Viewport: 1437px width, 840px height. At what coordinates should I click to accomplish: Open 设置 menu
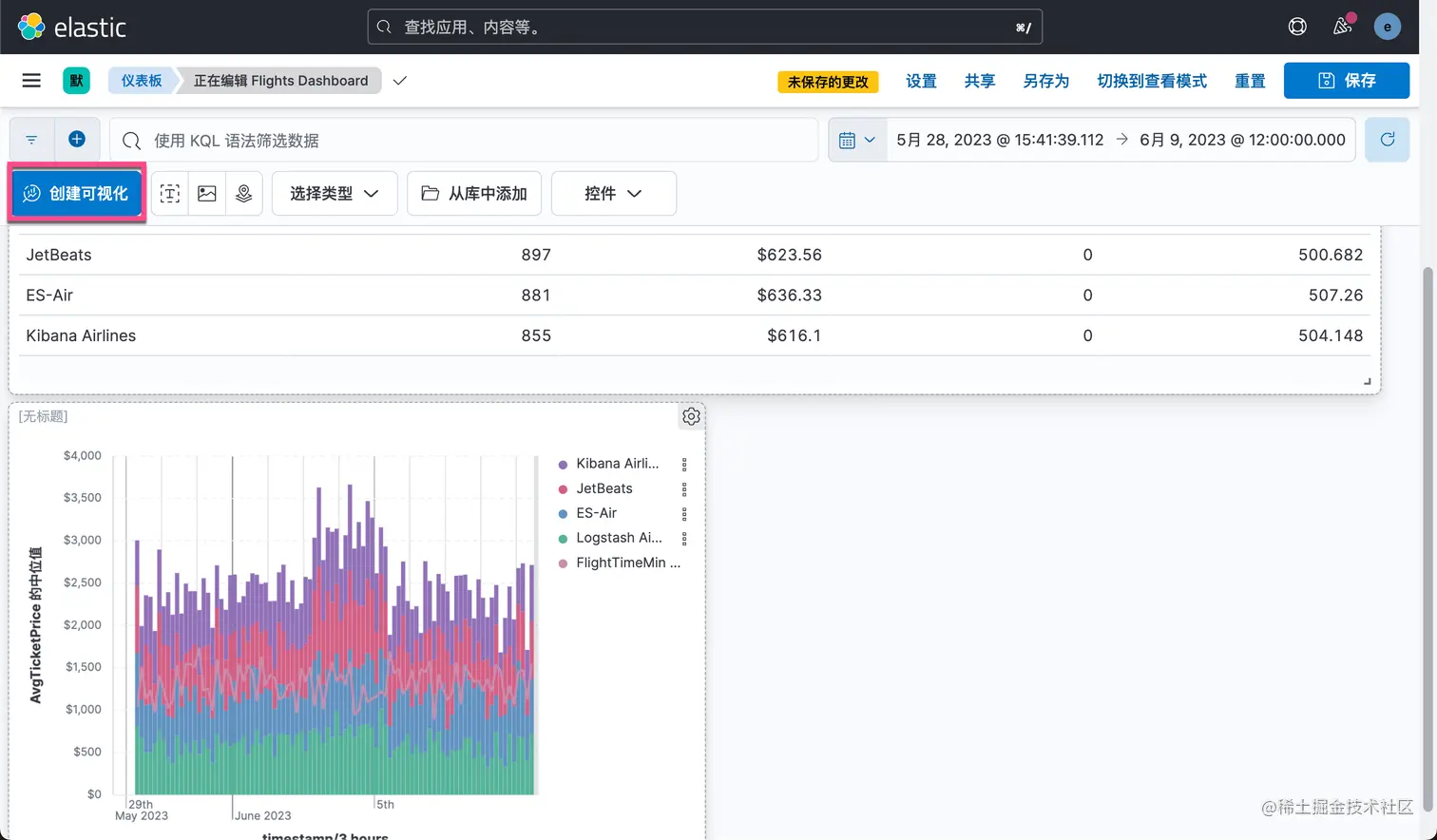pos(921,81)
